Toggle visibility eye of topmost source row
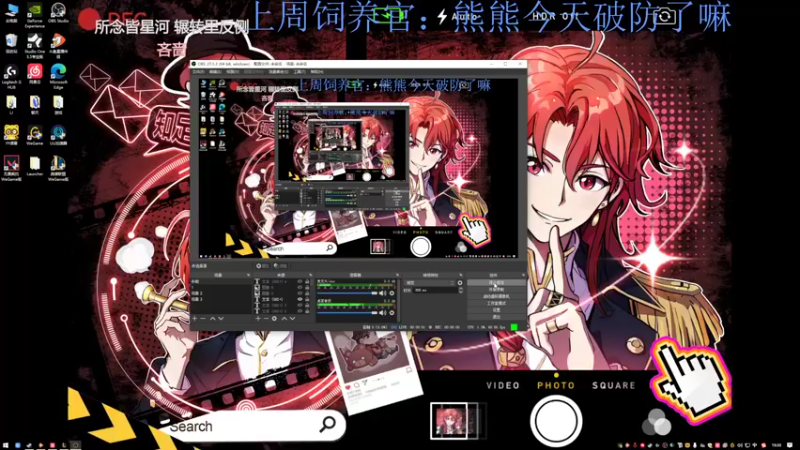This screenshot has width=800, height=450. click(300, 281)
